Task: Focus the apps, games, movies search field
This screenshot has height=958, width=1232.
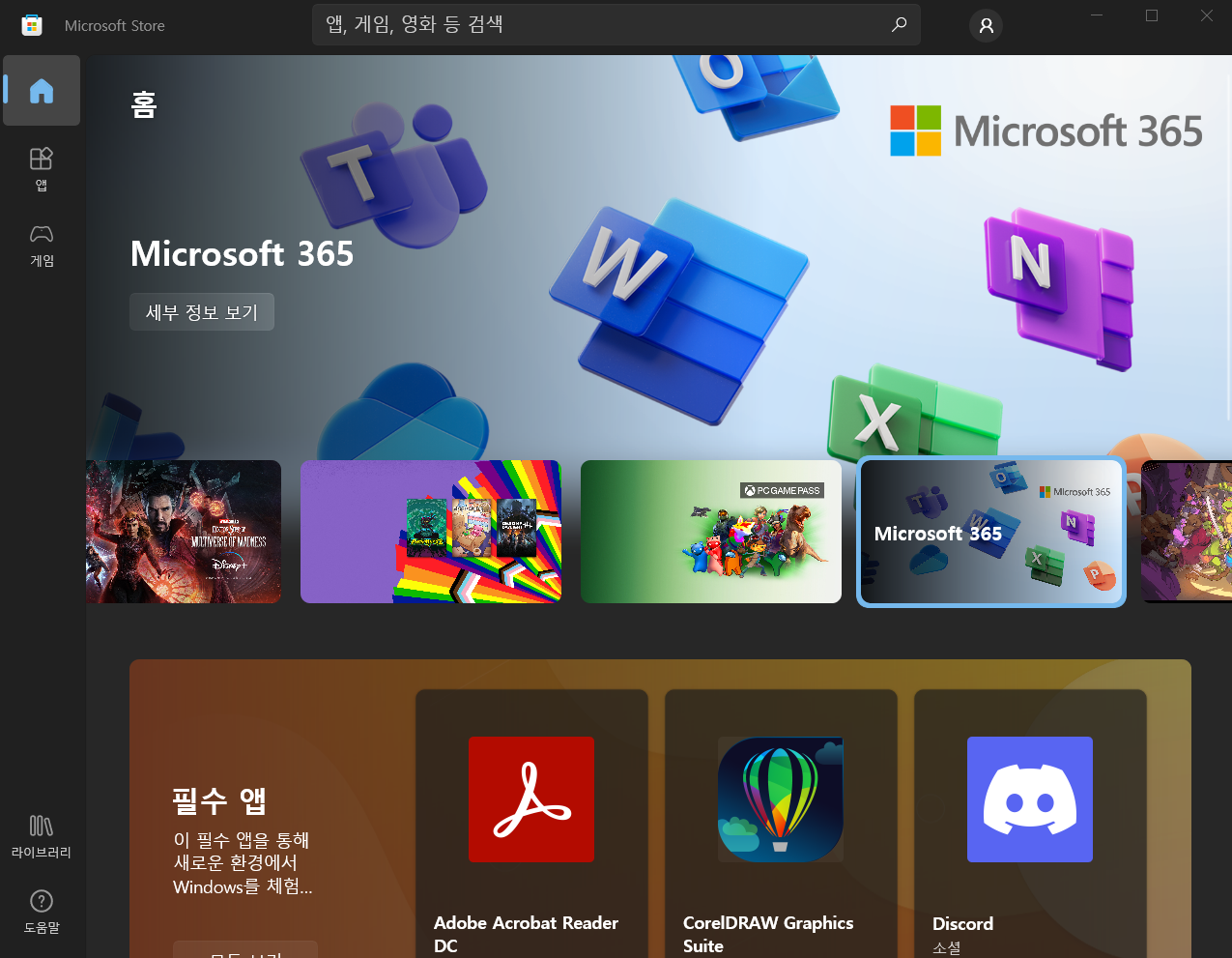Action: pos(616,25)
